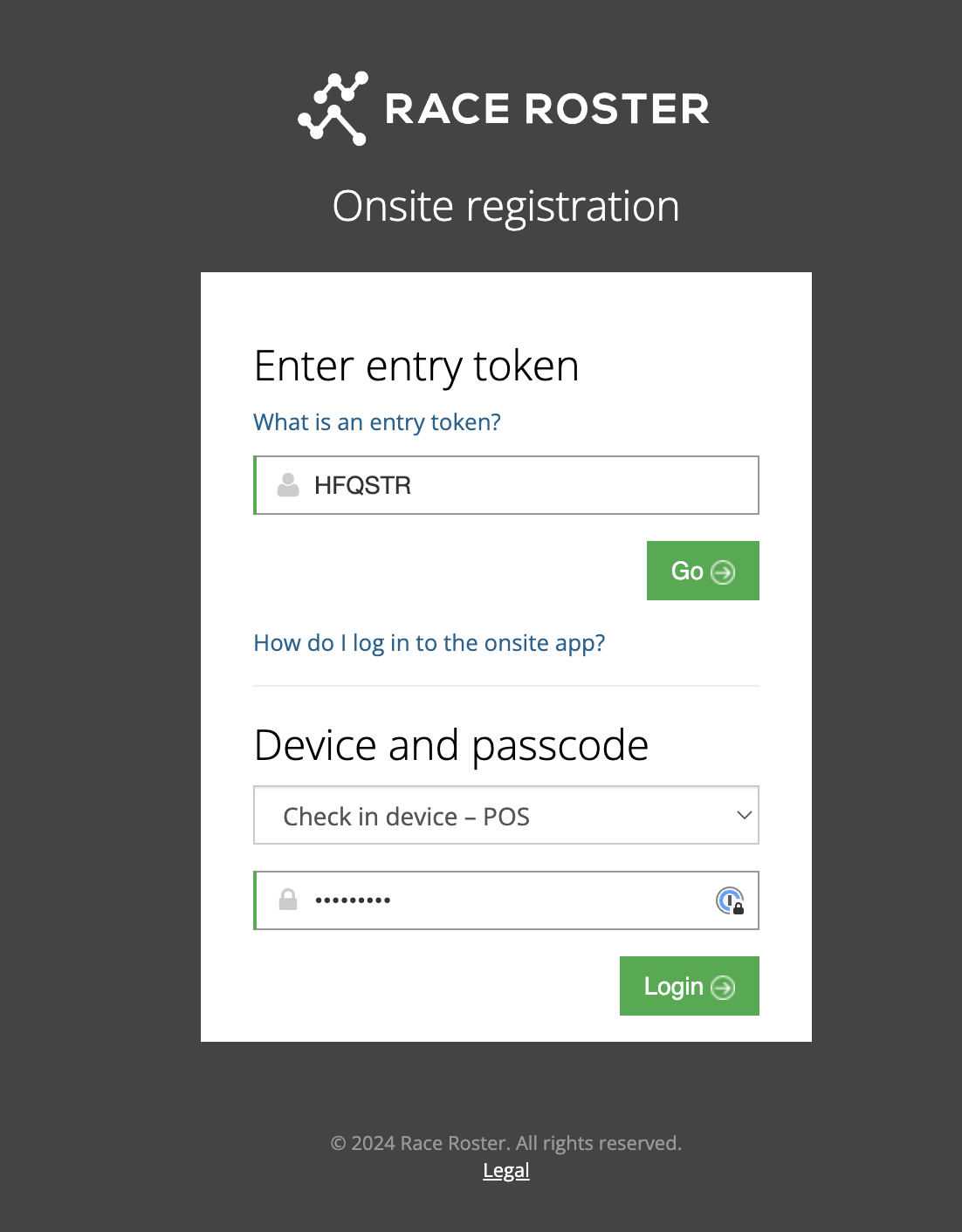Open "How do I log in" help link
Screen dimensions: 962x1232
[x=429, y=643]
